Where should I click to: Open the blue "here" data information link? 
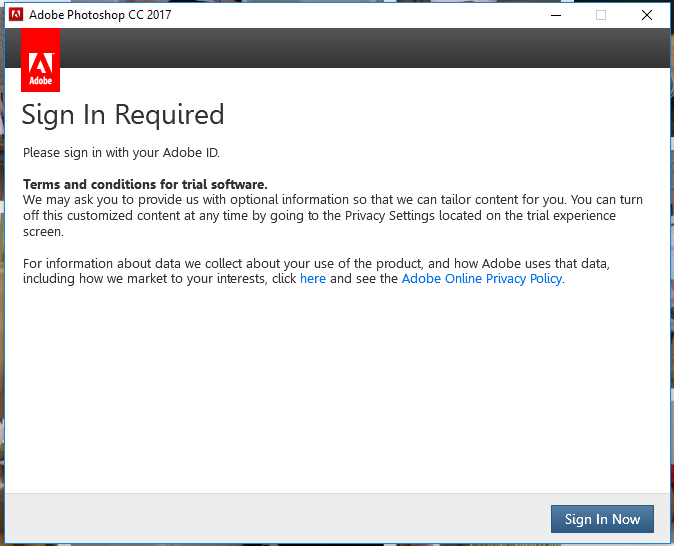pyautogui.click(x=312, y=279)
